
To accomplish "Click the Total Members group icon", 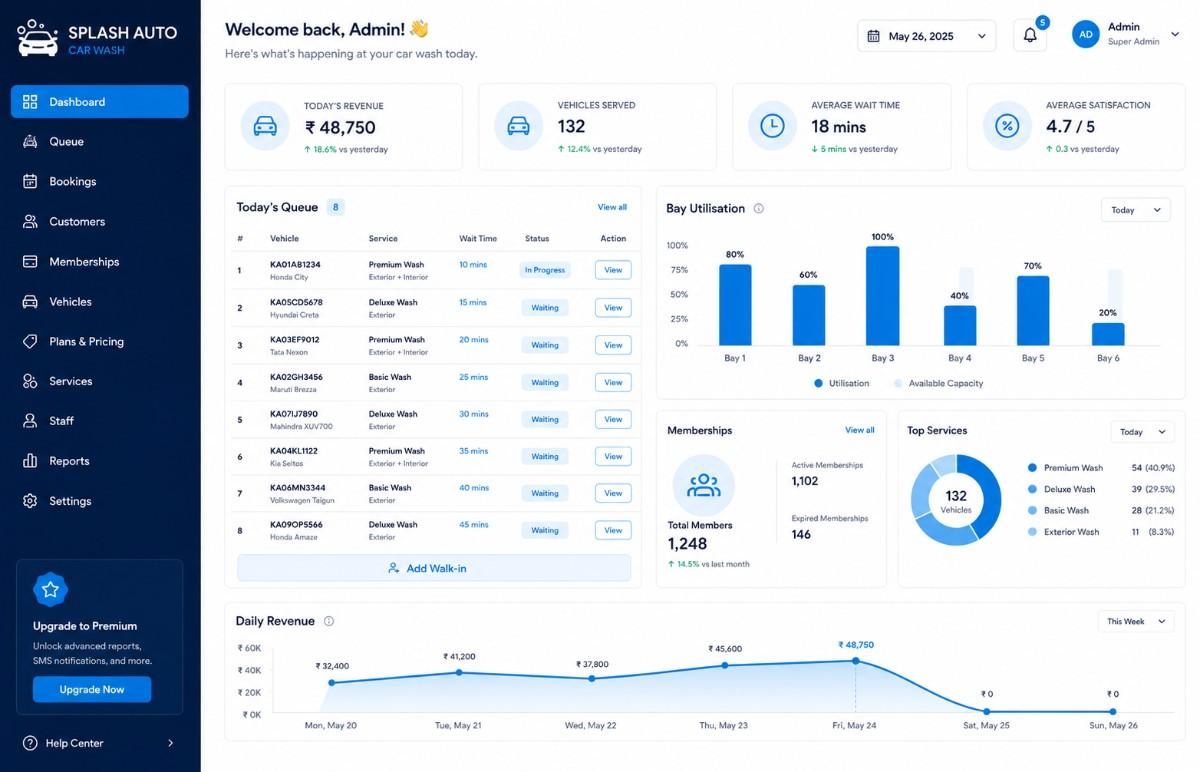I will 704,485.
